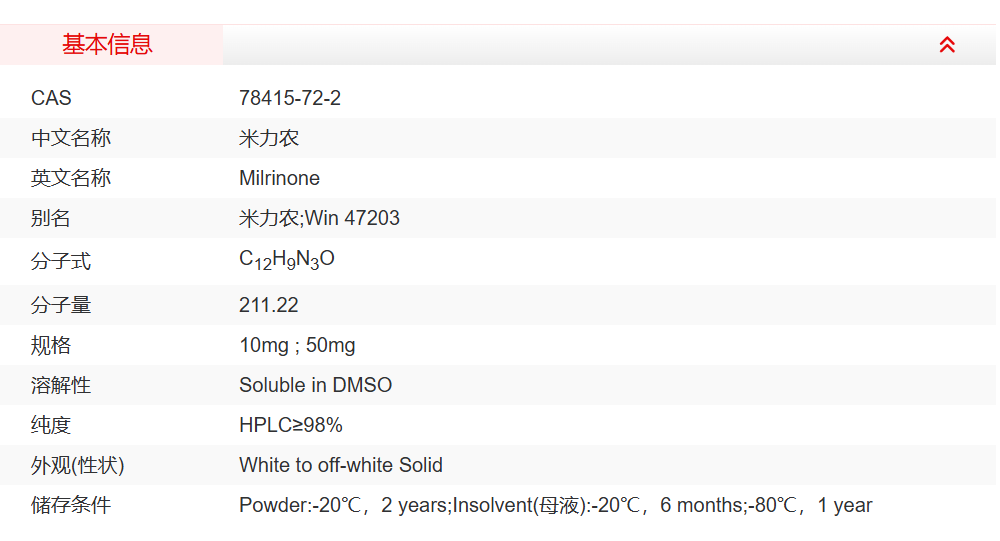The width and height of the screenshot is (1000, 541).
Task: Click the molecular formula C12H9N3O
Action: pos(286,260)
